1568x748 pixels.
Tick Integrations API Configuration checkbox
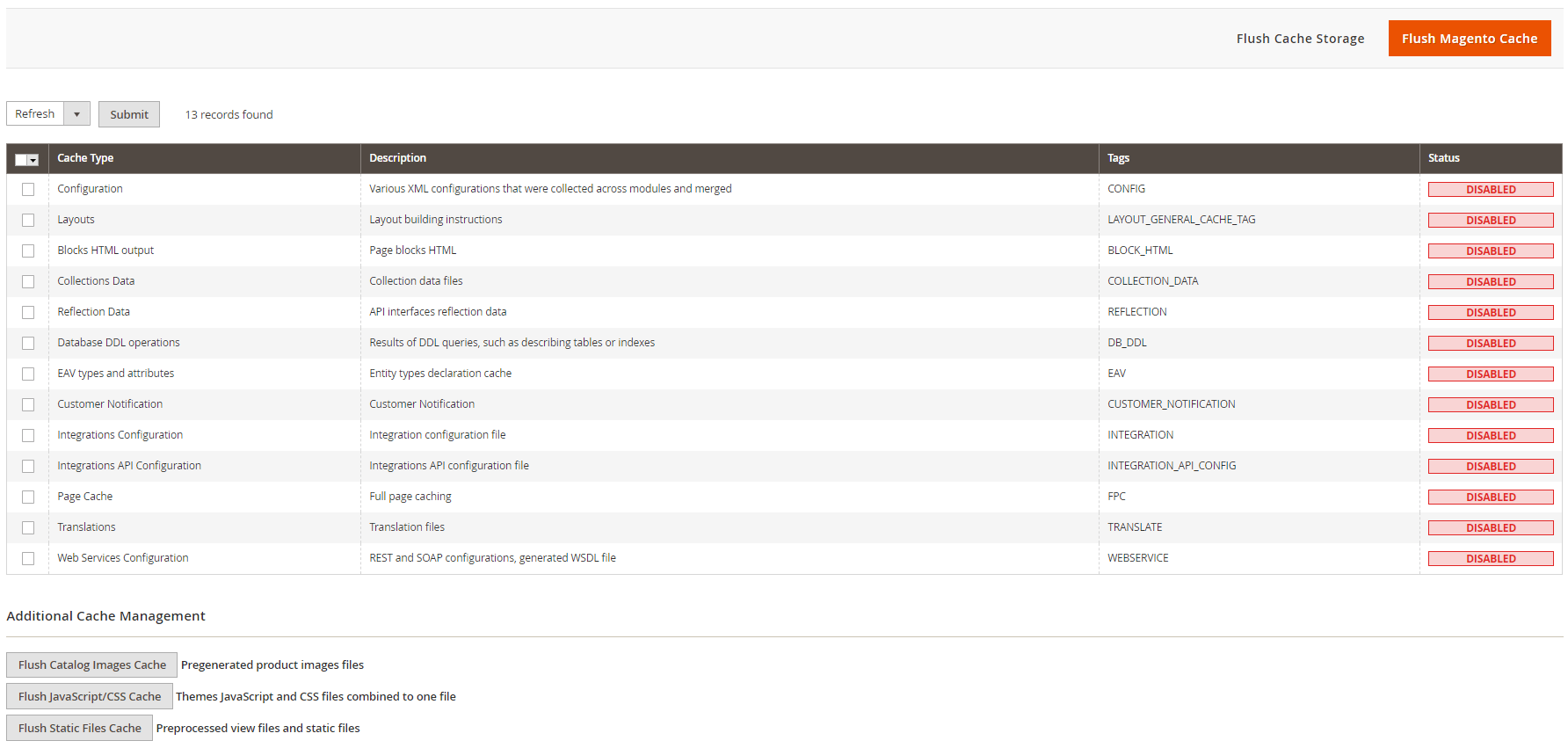(x=28, y=466)
